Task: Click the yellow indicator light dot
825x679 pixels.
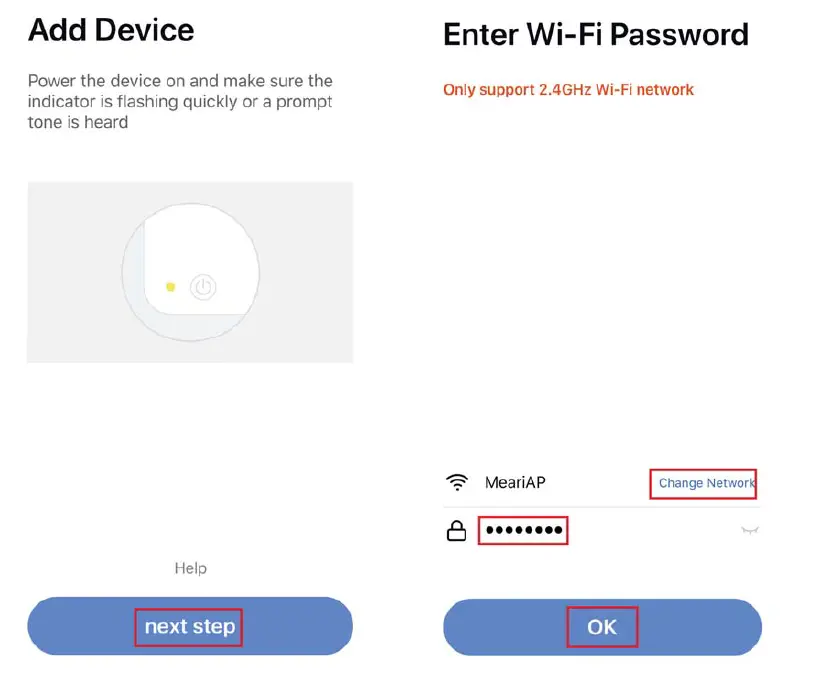Action: (x=171, y=288)
